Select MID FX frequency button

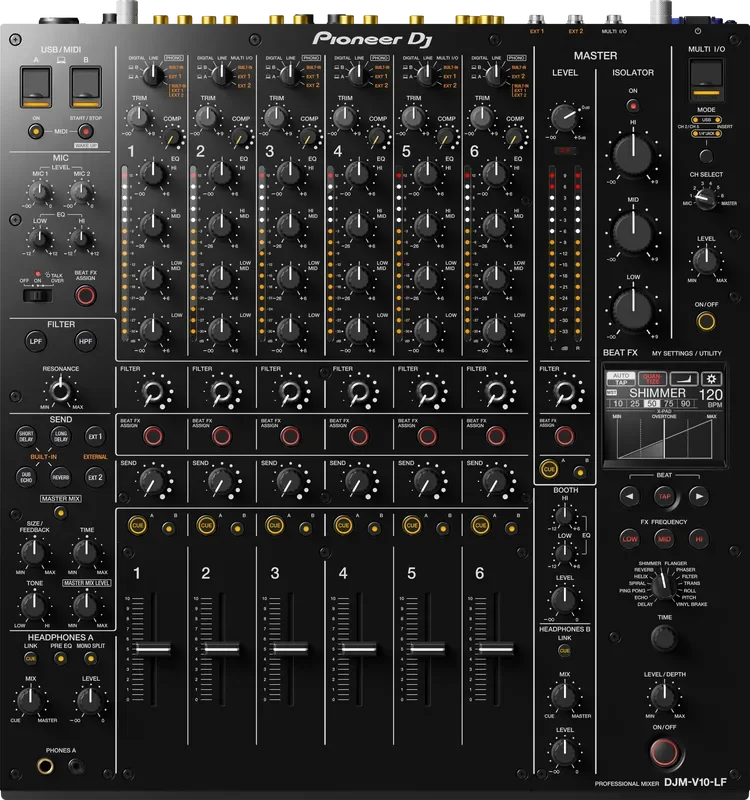tap(664, 539)
